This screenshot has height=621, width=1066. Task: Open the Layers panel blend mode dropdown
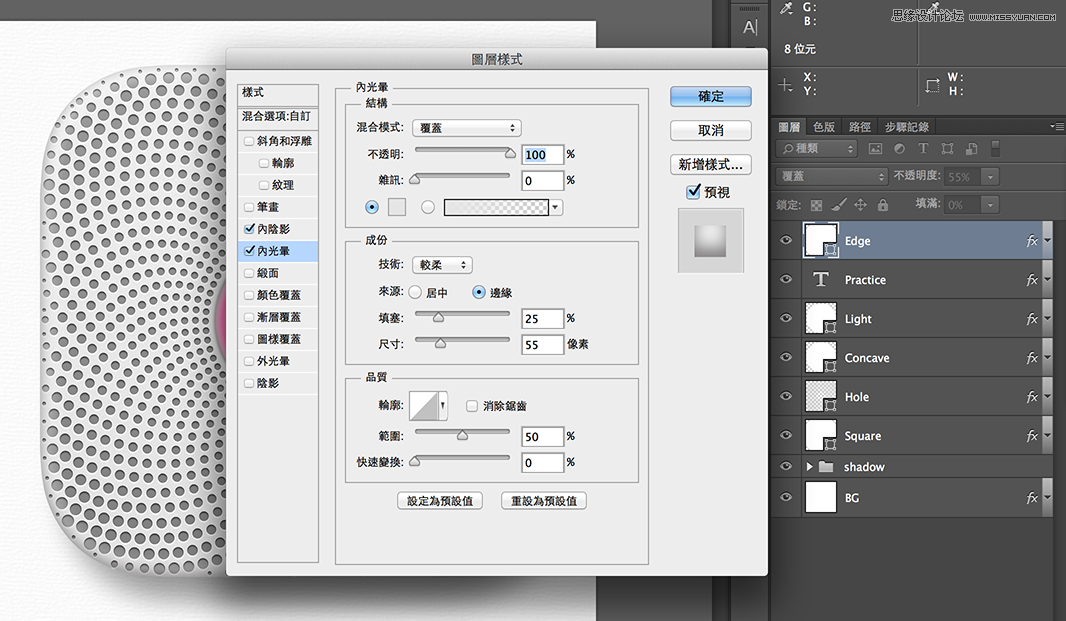[x=831, y=177]
